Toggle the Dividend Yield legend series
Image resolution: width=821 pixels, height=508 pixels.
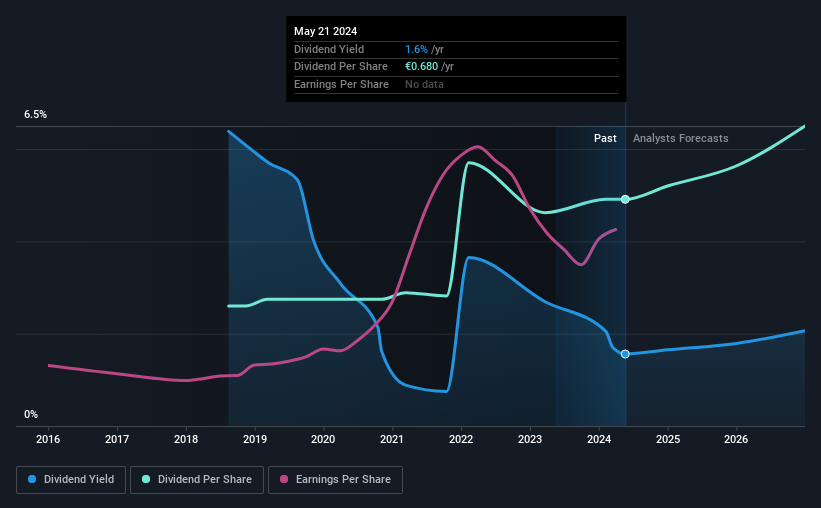71,480
